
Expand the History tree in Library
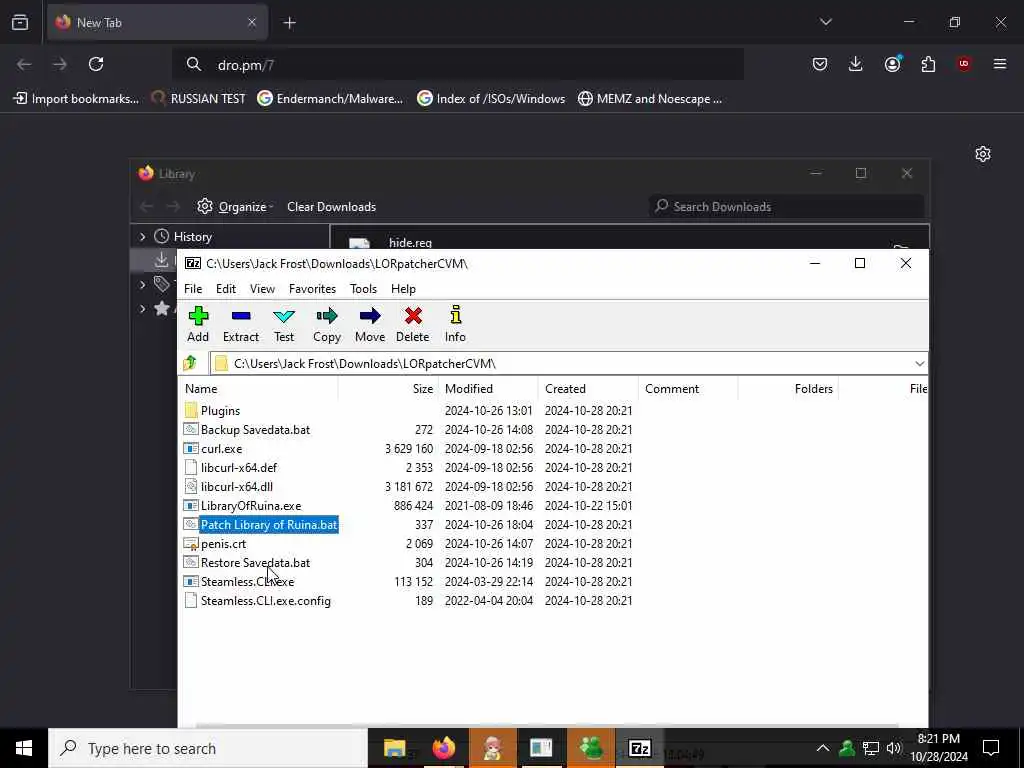pos(142,236)
